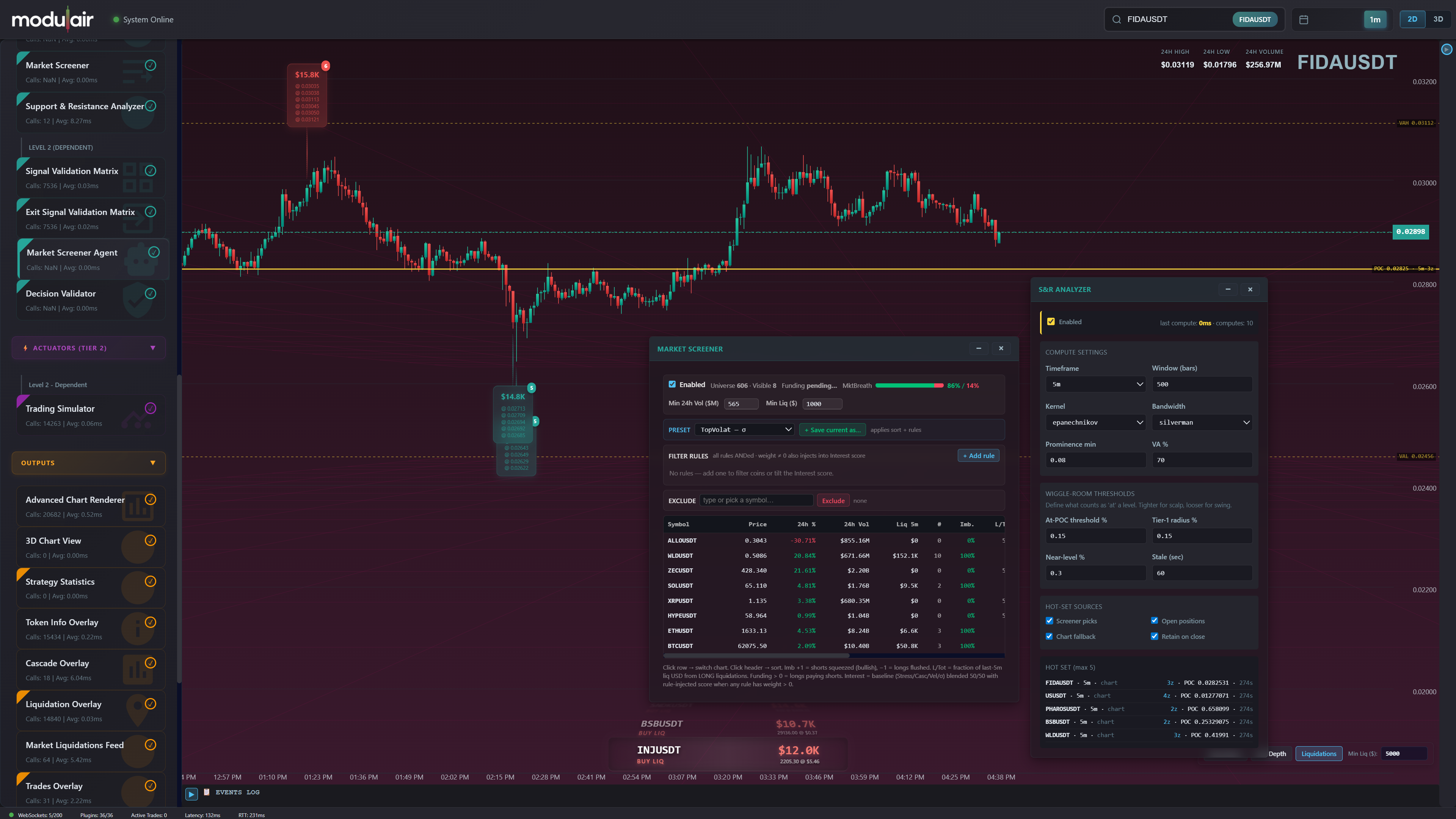Click the search magnifier icon

click(x=1116, y=19)
